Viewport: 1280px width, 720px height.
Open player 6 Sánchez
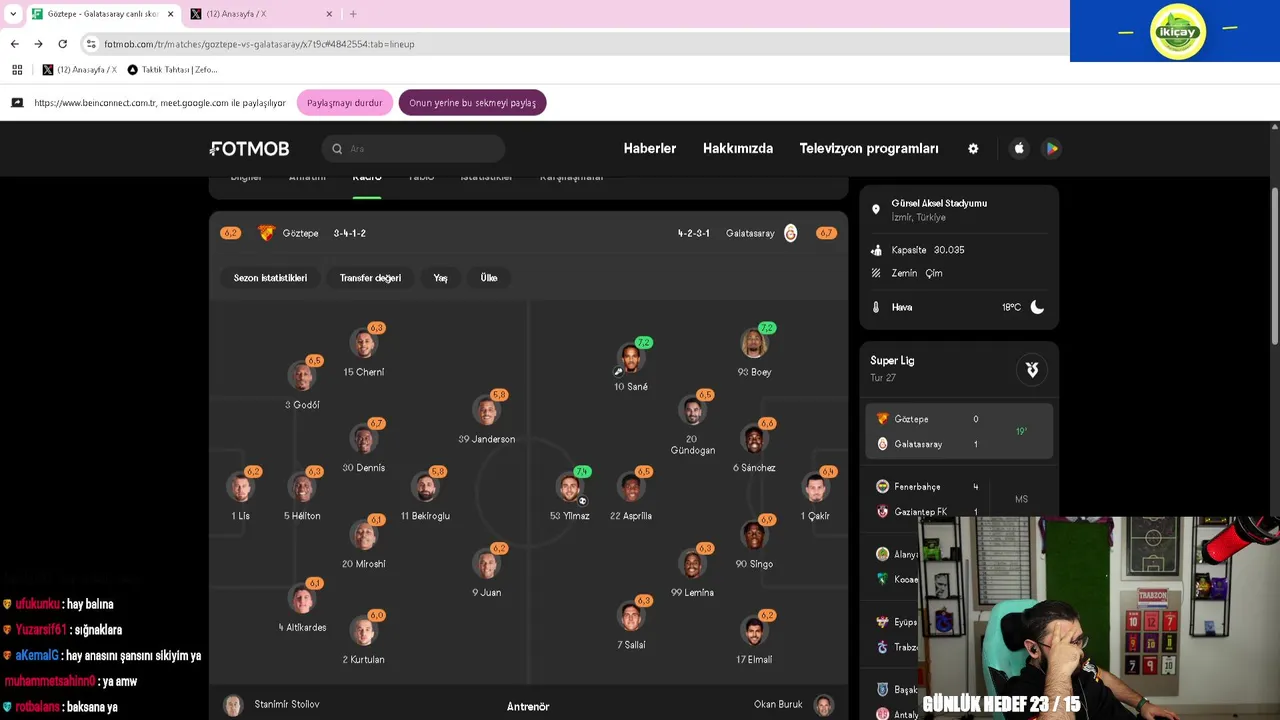(754, 446)
